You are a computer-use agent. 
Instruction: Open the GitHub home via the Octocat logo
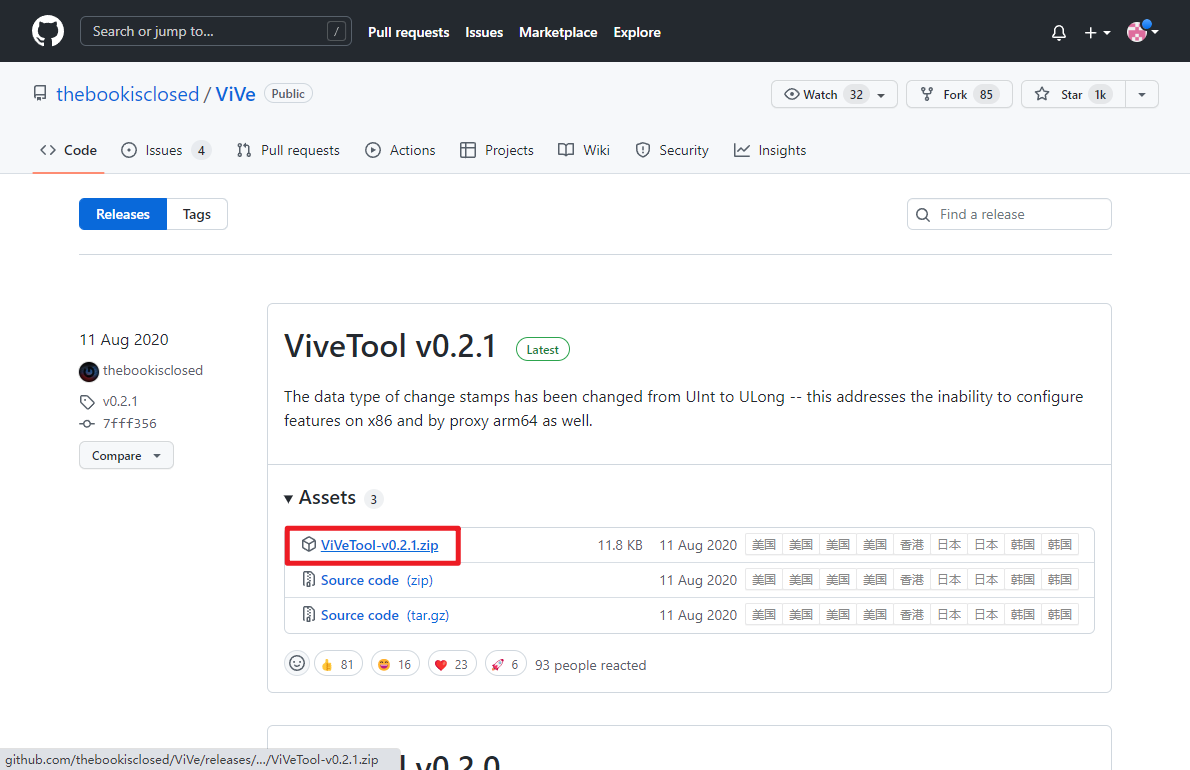click(47, 31)
